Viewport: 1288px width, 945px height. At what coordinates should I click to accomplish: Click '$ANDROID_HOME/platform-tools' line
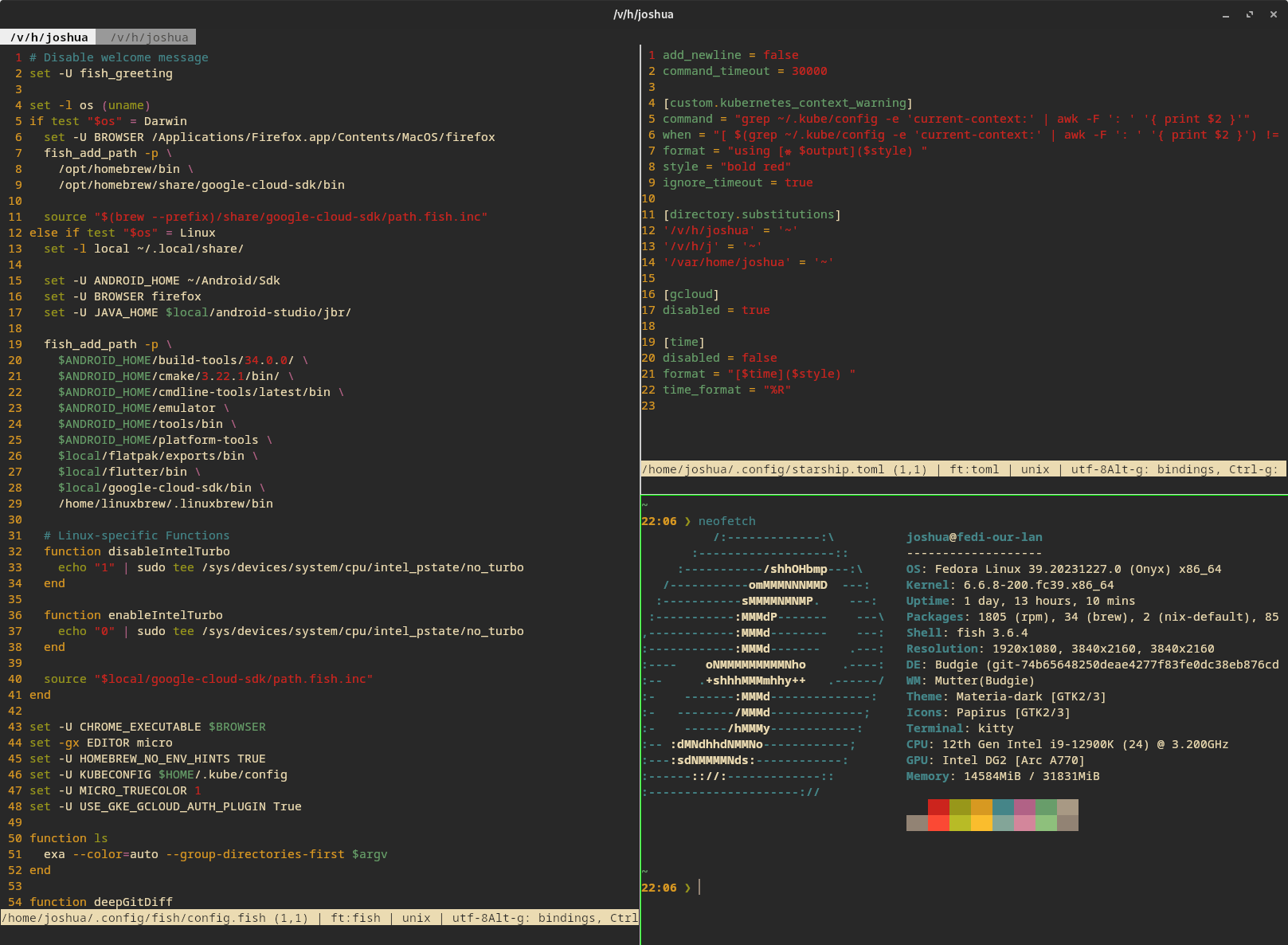[x=165, y=440]
